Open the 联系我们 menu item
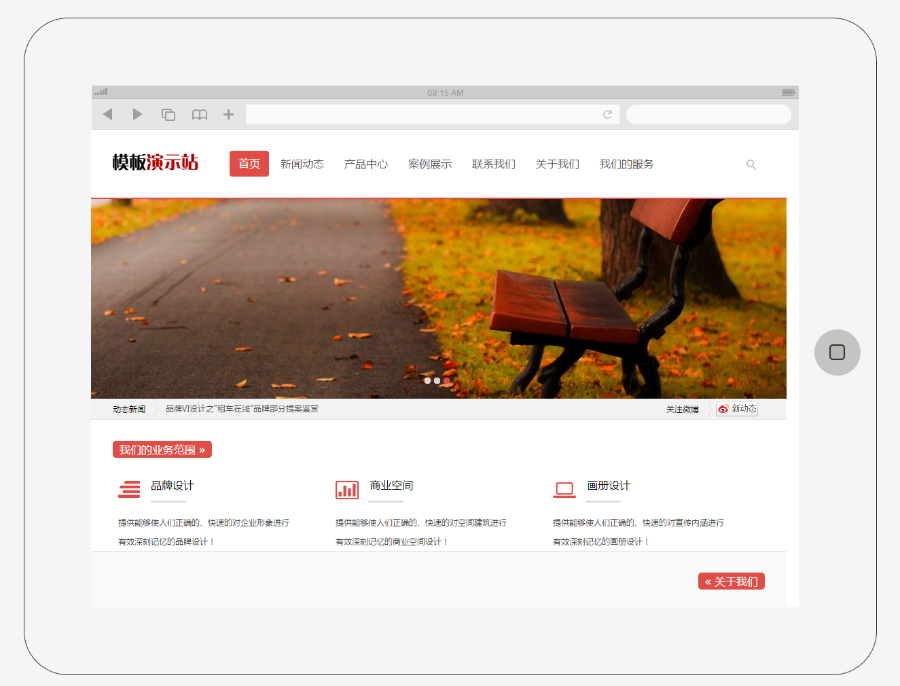900x686 pixels. click(x=494, y=164)
